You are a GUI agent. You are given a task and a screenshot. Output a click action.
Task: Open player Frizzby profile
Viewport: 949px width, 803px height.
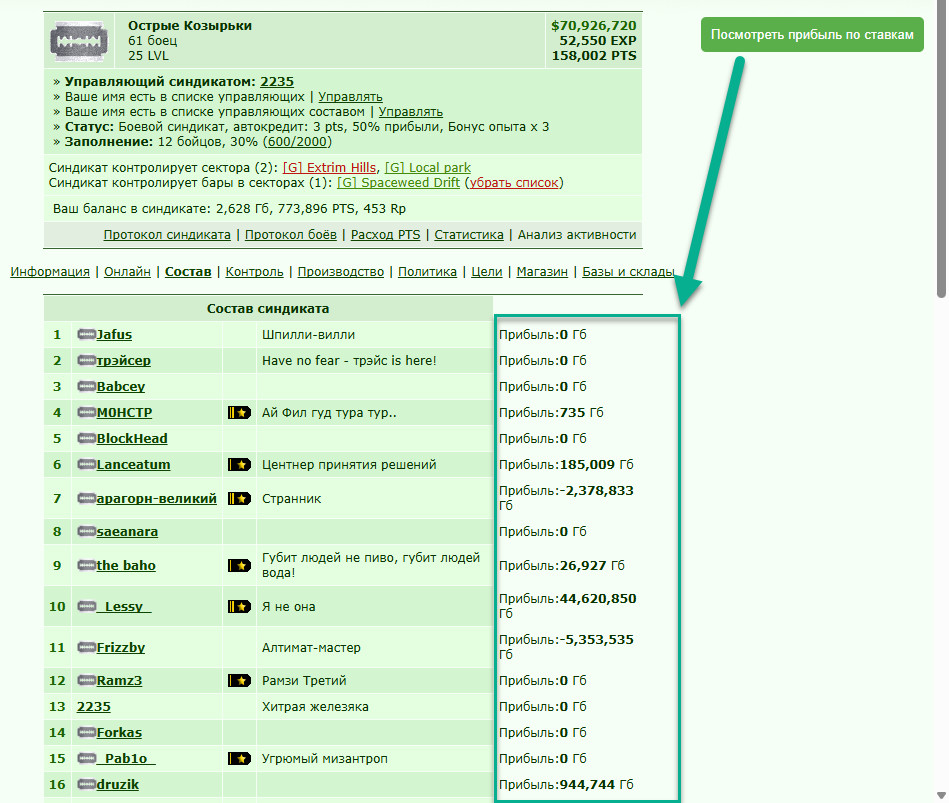click(x=121, y=648)
